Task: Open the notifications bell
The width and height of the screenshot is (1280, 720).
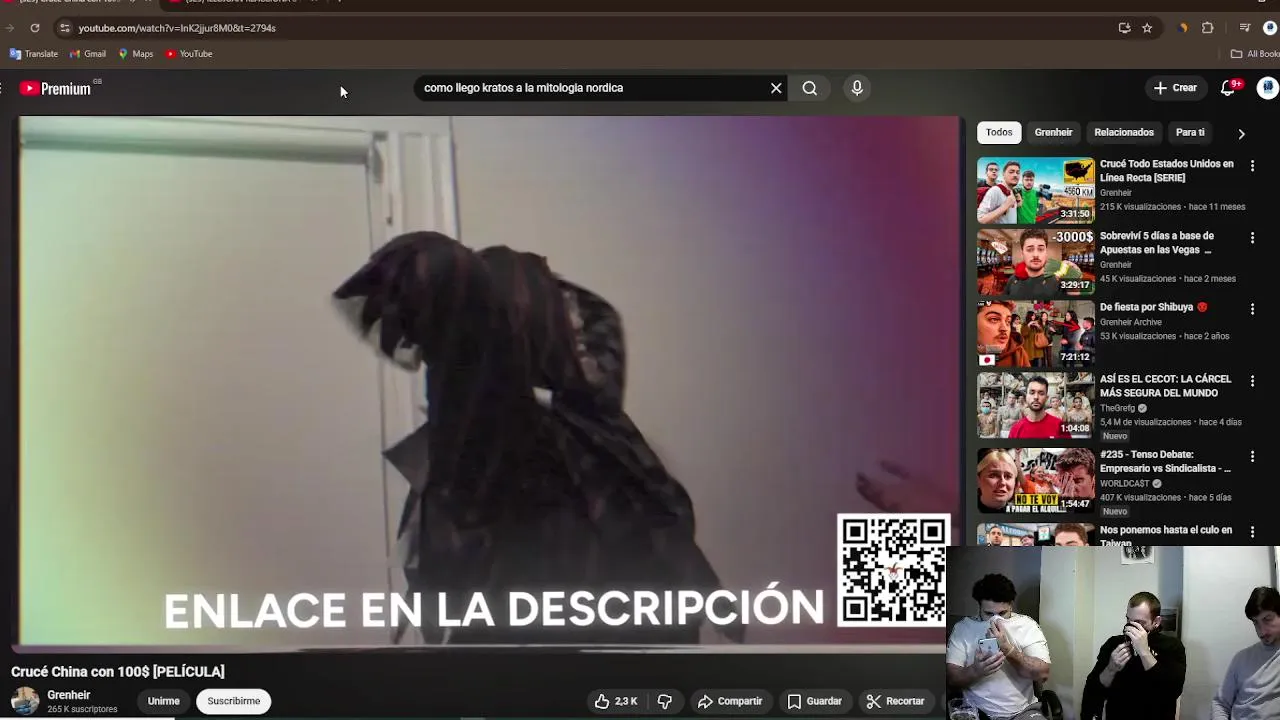Action: coord(1228,88)
